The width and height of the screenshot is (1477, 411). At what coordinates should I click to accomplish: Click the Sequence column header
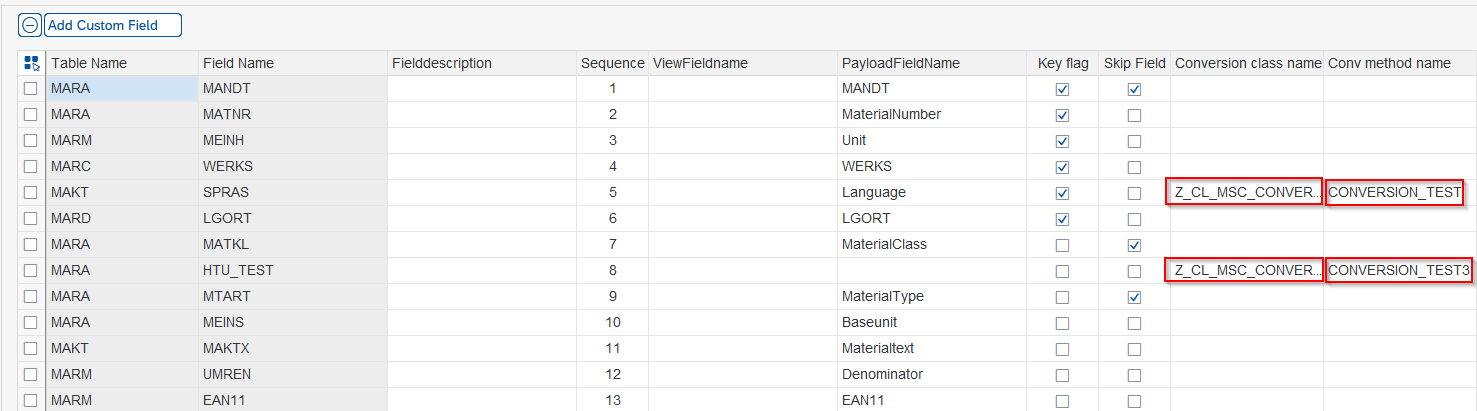pos(612,63)
